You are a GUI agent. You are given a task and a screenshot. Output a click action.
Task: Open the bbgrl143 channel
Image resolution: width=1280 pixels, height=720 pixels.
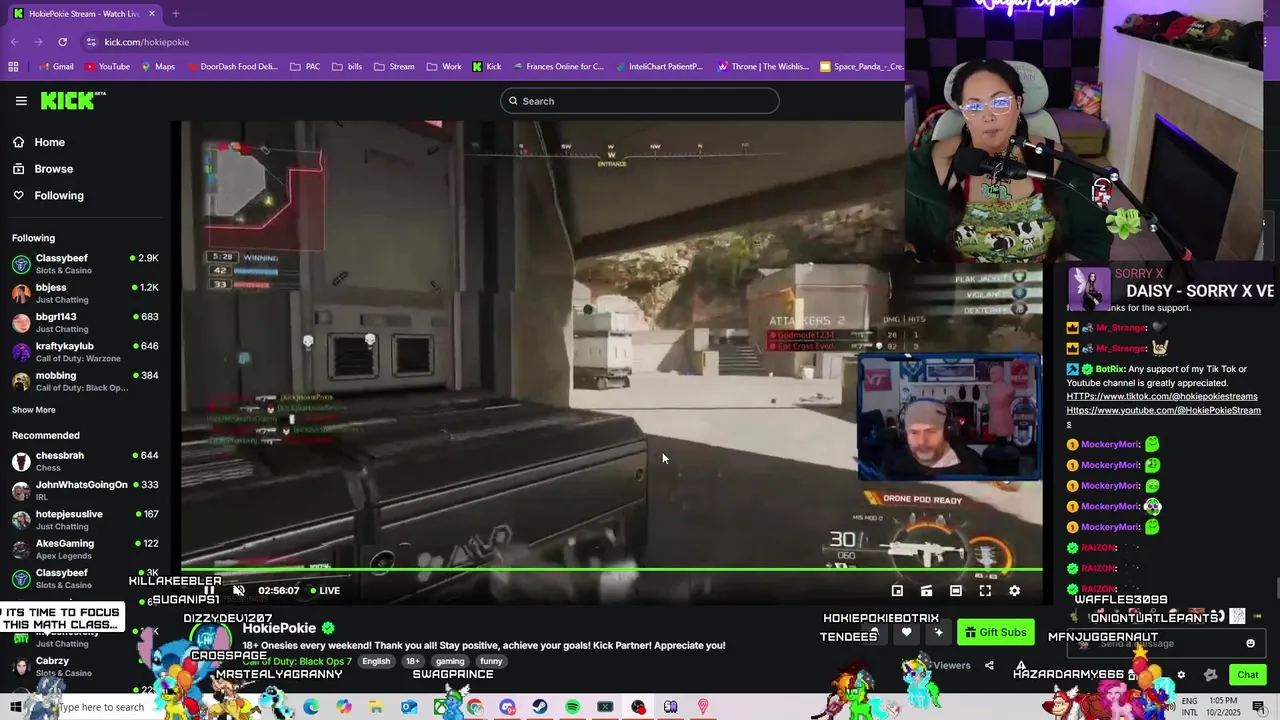coord(85,322)
